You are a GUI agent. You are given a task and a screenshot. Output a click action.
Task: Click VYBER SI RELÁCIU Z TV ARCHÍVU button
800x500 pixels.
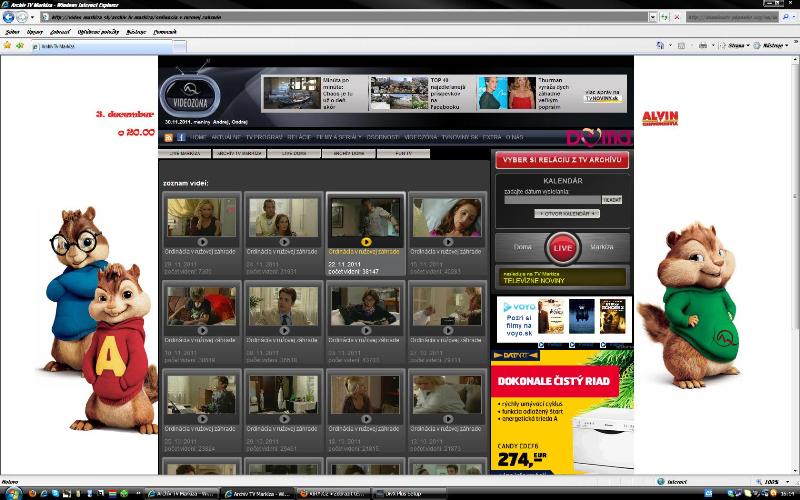click(x=562, y=160)
